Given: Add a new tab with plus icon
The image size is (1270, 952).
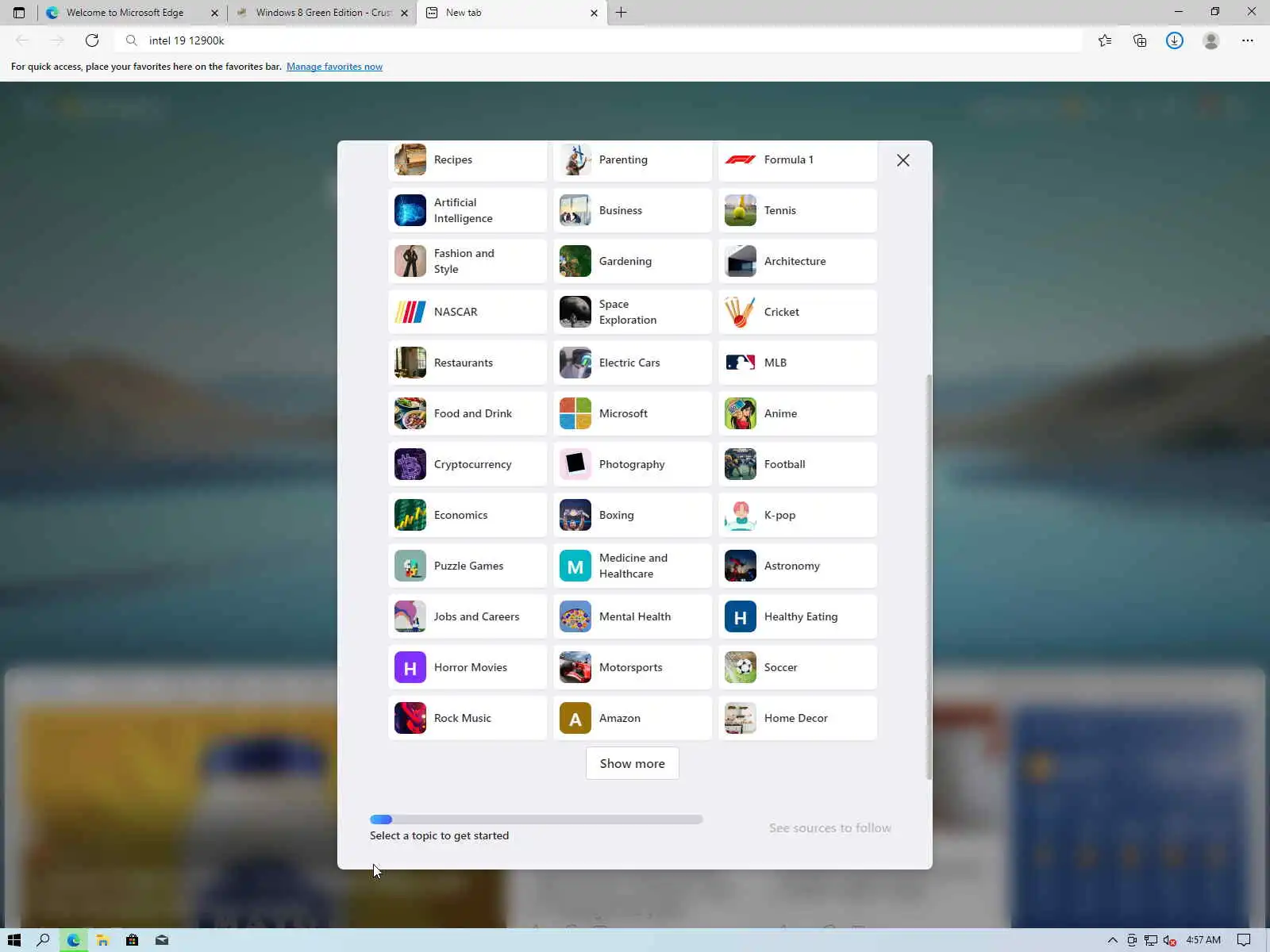Looking at the screenshot, I should (622, 13).
